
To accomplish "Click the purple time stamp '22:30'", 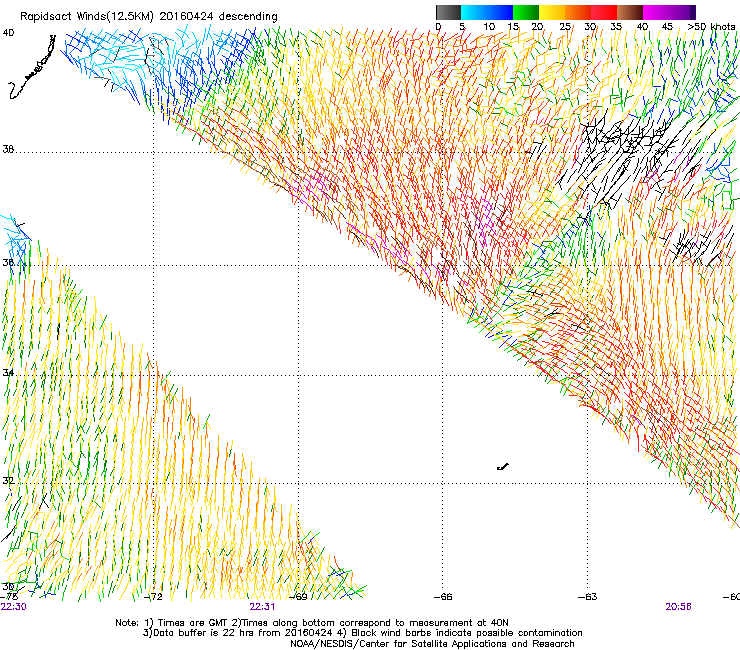I will [14, 607].
